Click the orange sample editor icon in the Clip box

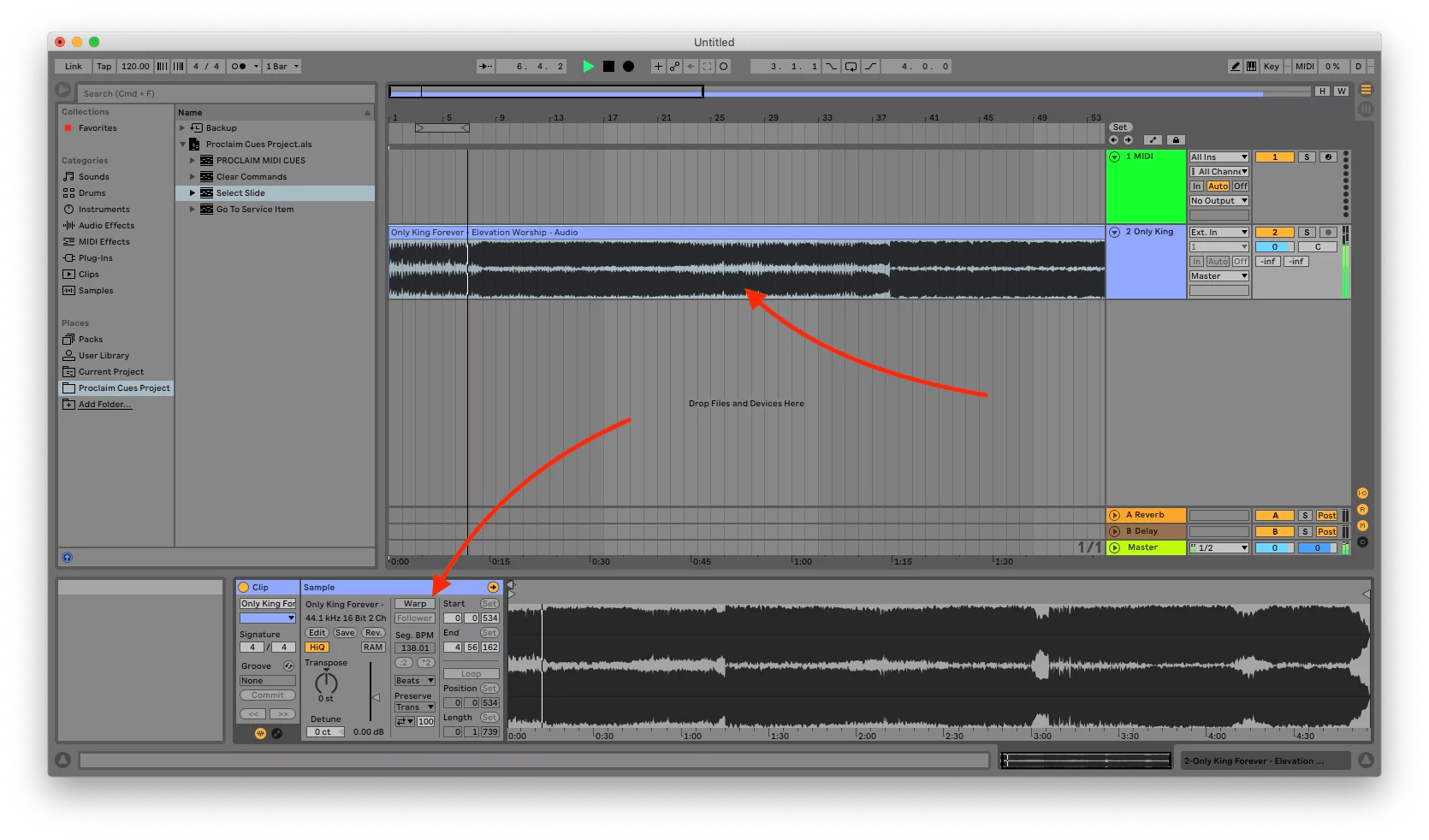pyautogui.click(x=261, y=733)
